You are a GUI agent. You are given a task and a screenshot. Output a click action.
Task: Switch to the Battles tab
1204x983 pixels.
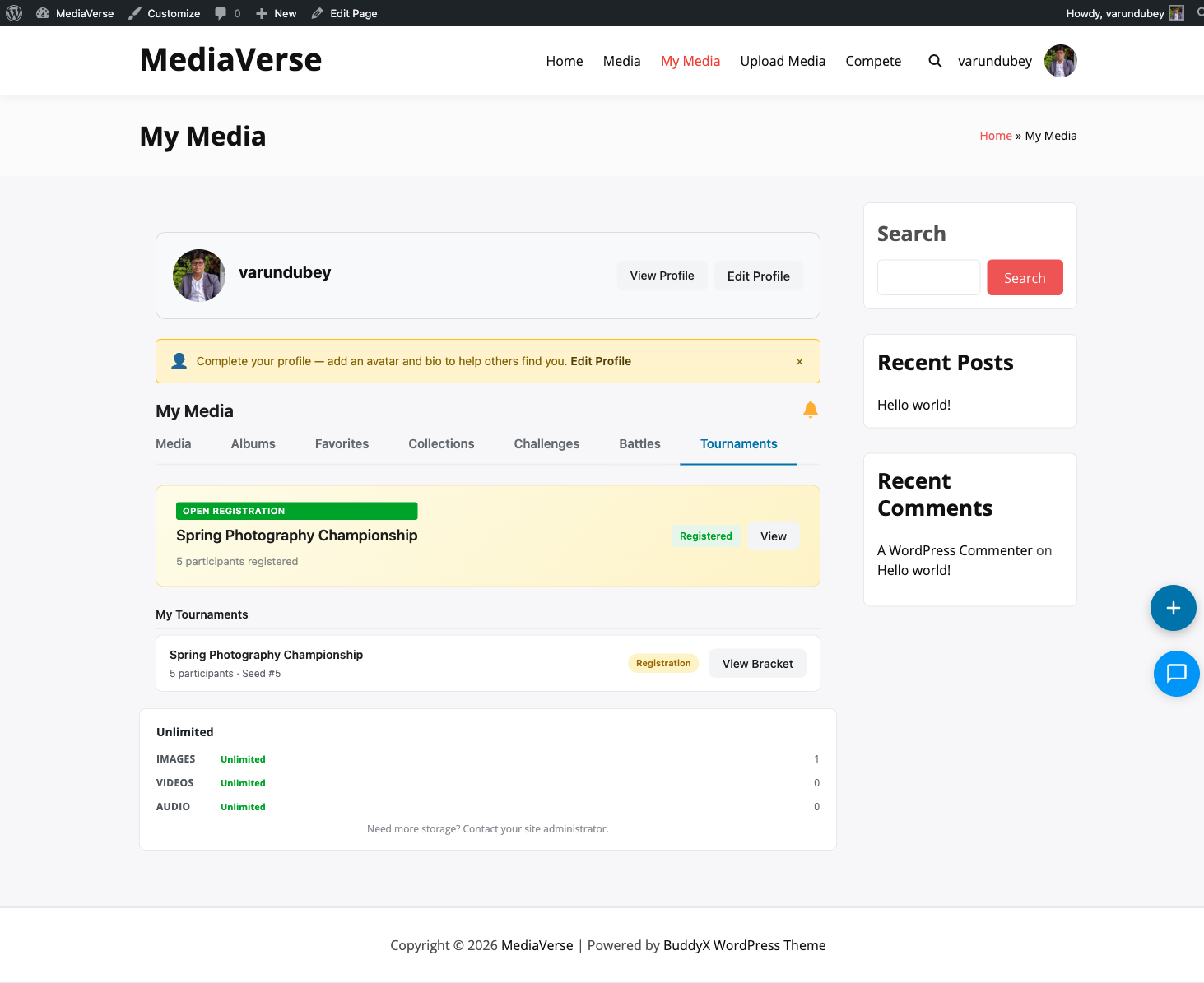click(x=639, y=444)
